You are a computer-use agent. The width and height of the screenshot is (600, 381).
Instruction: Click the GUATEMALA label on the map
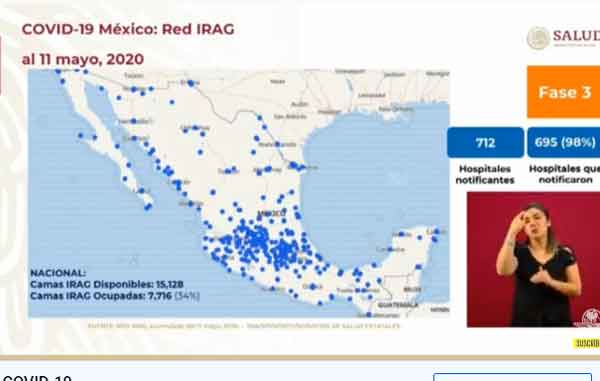click(x=398, y=305)
